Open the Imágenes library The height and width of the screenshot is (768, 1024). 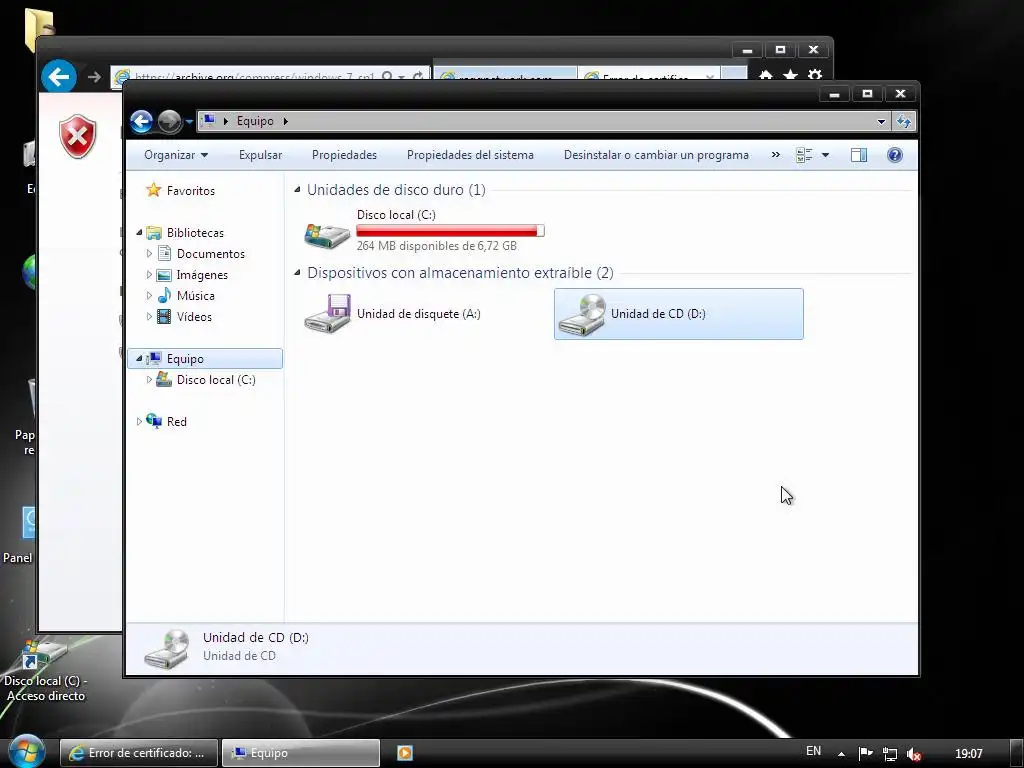[202, 275]
